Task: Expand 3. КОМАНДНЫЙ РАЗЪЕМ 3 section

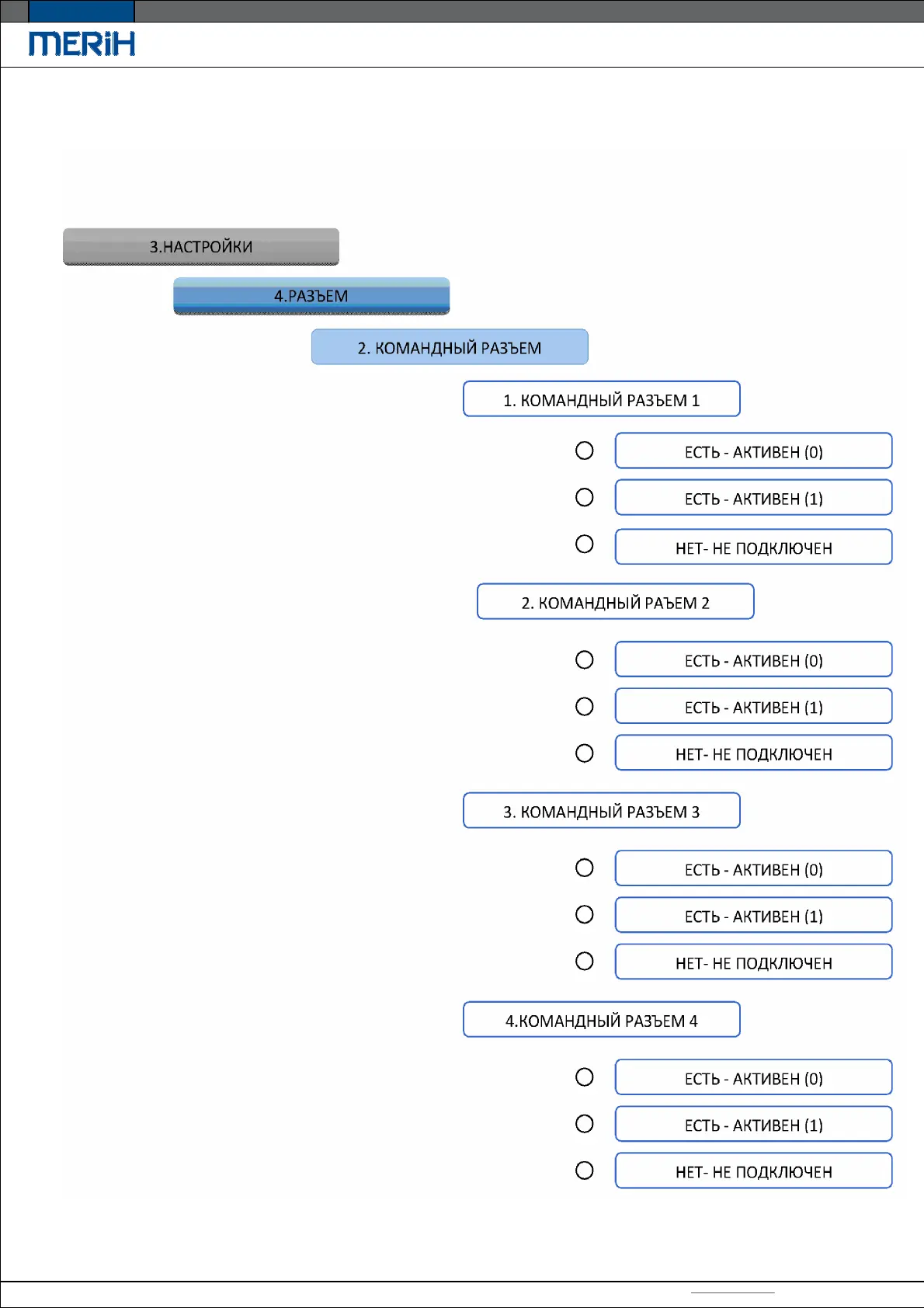Action: click(601, 811)
